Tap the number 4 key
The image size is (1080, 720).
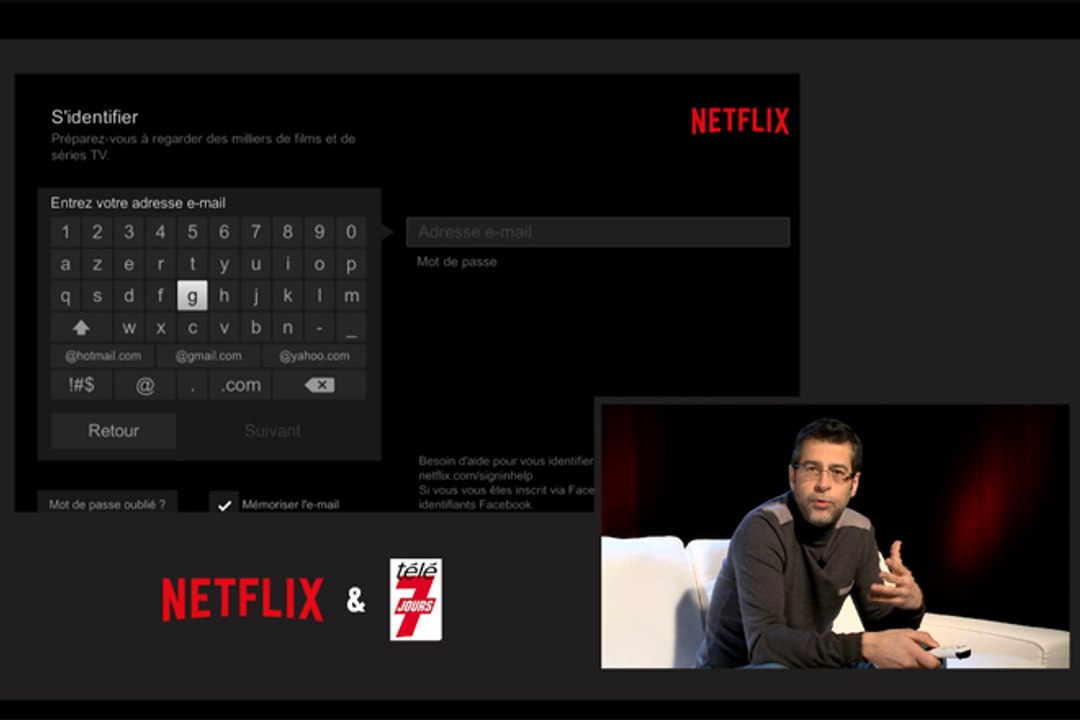[160, 232]
